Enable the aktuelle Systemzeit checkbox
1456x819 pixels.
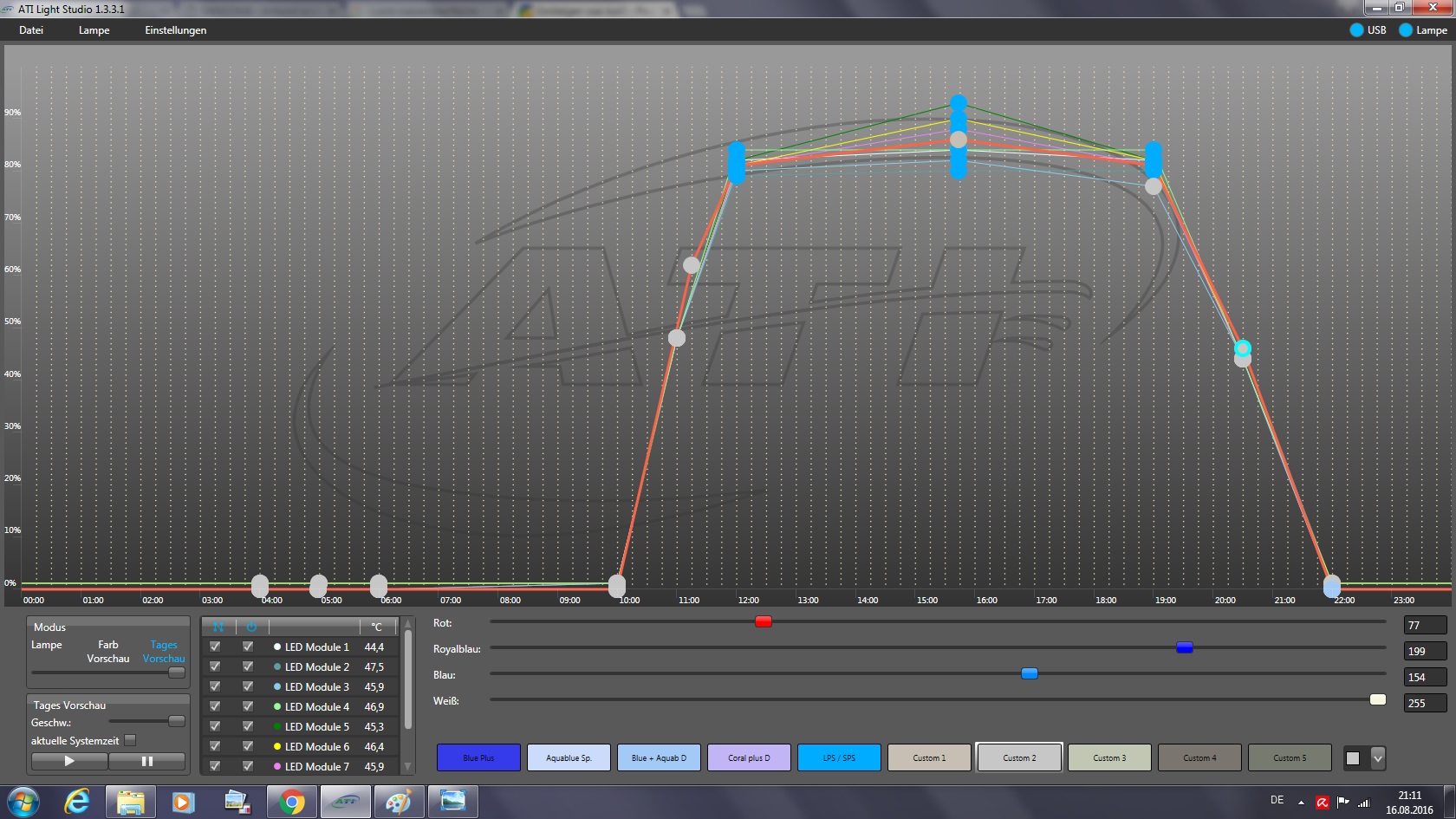click(x=130, y=740)
